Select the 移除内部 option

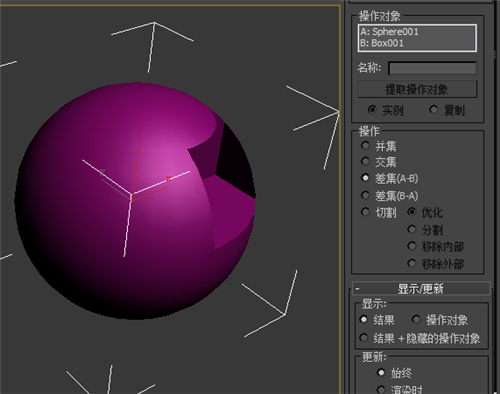click(412, 246)
